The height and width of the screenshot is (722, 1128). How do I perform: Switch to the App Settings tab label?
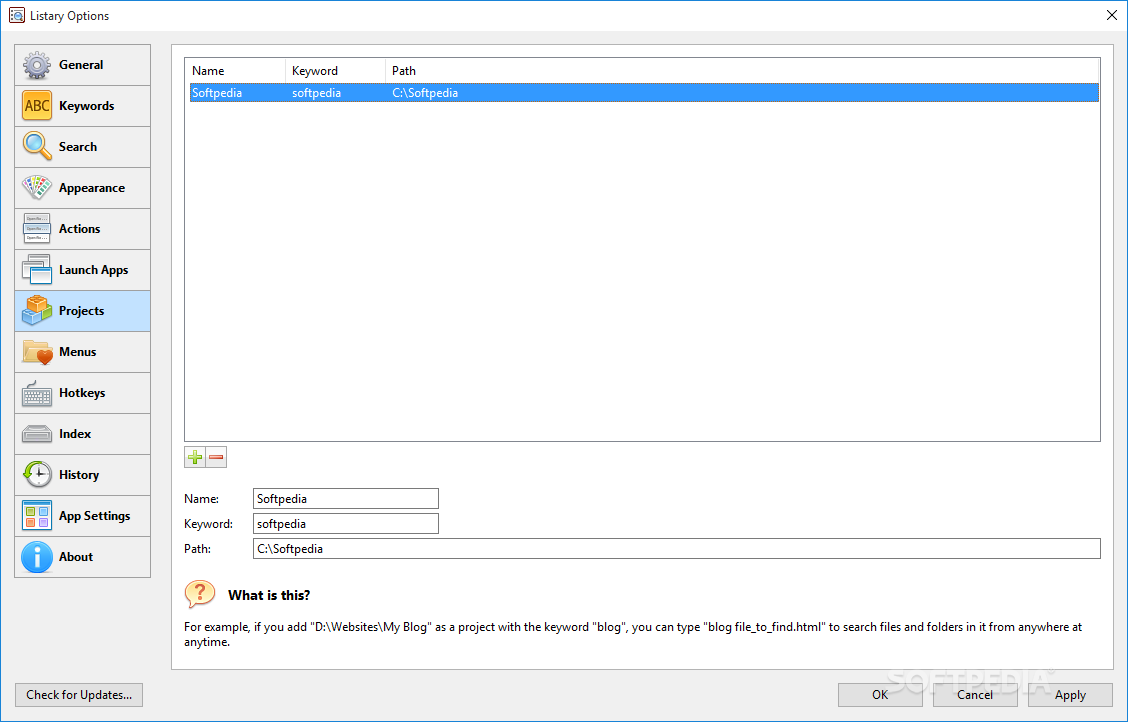[x=94, y=516]
